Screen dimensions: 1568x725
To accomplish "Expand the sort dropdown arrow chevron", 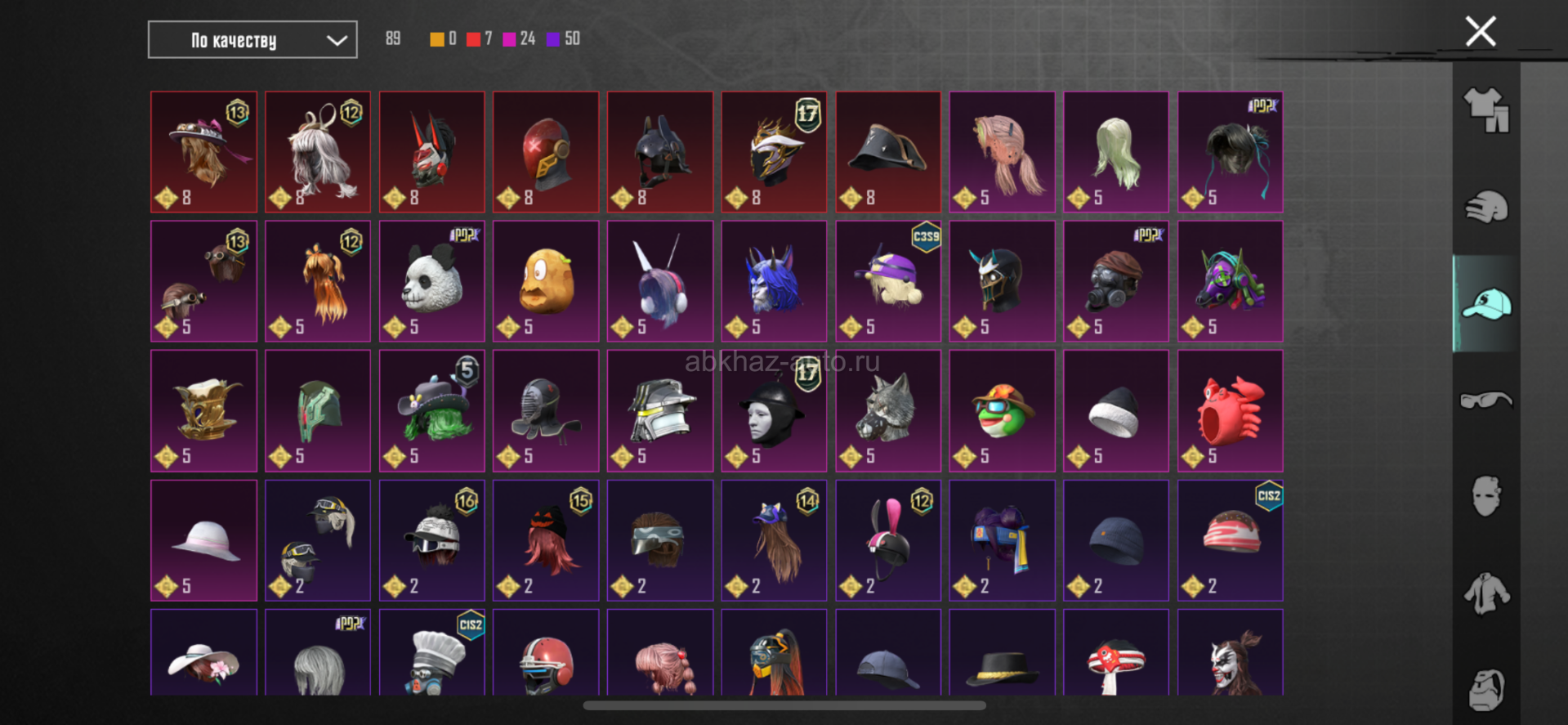I will (337, 41).
